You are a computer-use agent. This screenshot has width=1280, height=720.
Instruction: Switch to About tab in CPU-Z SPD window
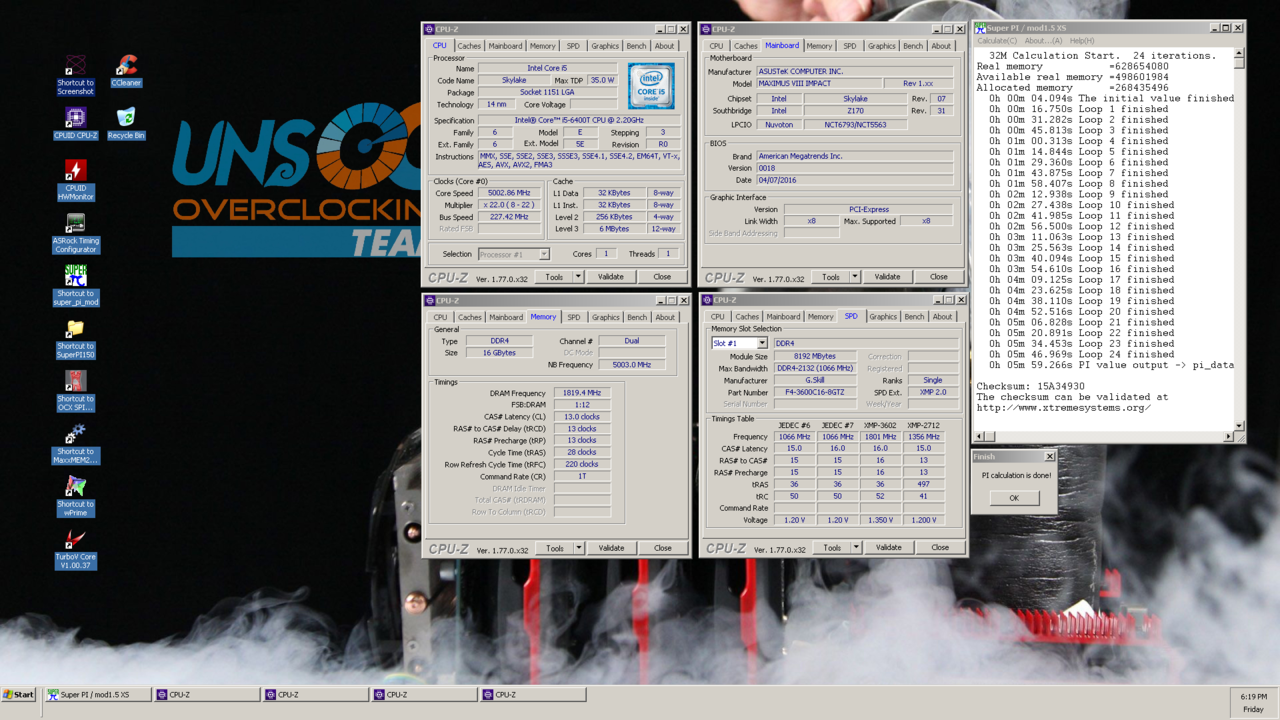(x=943, y=317)
